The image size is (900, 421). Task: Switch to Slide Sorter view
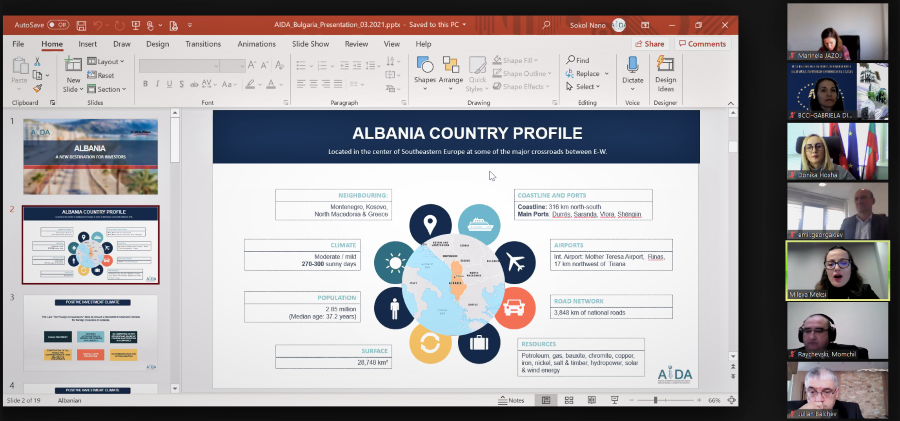(x=569, y=400)
